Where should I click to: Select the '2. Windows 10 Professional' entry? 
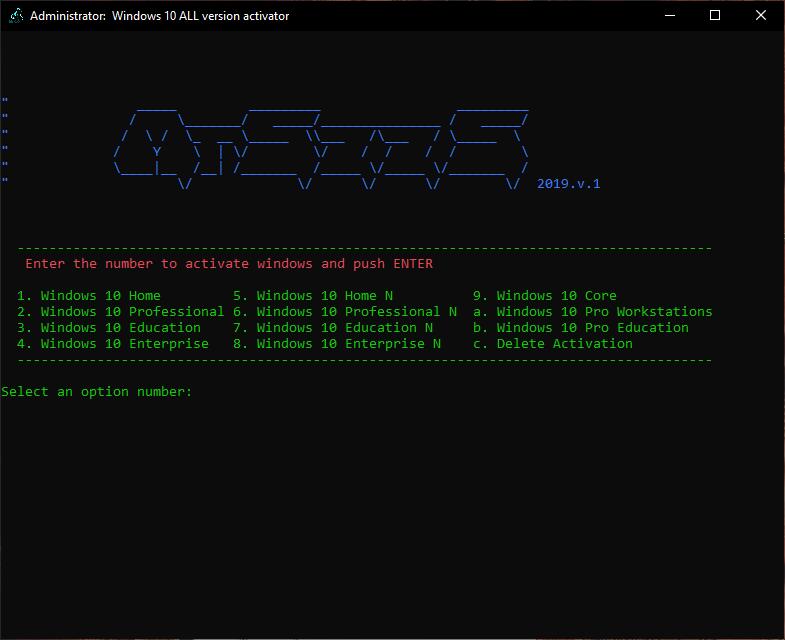[121, 311]
